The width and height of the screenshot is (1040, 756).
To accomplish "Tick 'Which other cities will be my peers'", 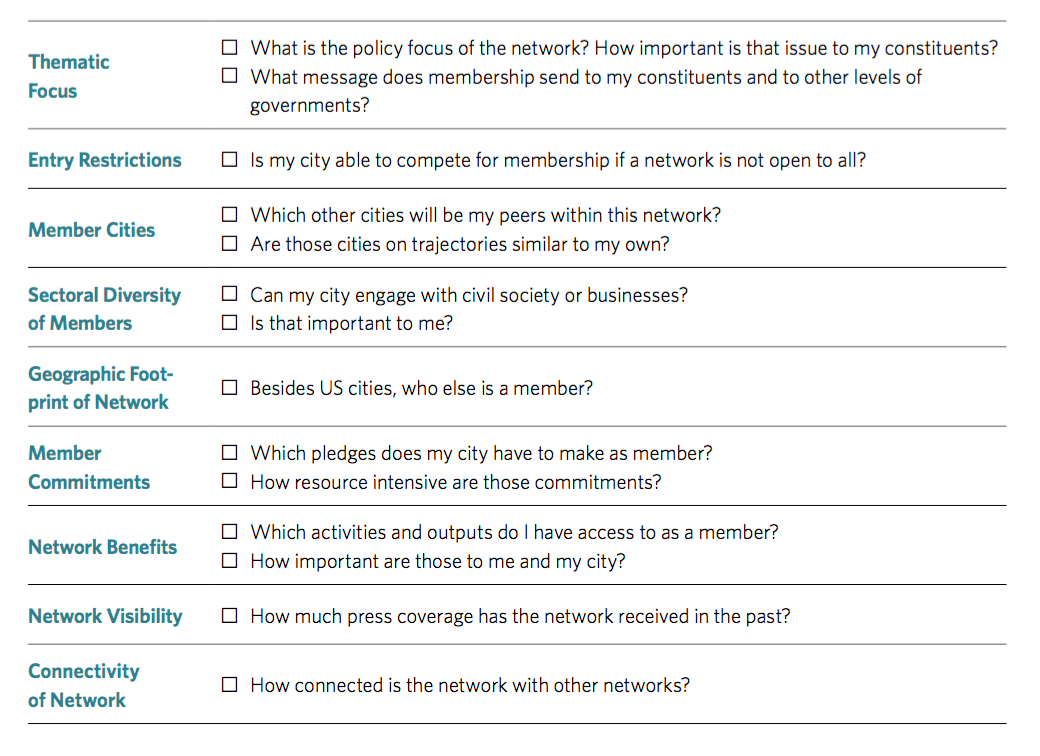I will click(x=229, y=214).
